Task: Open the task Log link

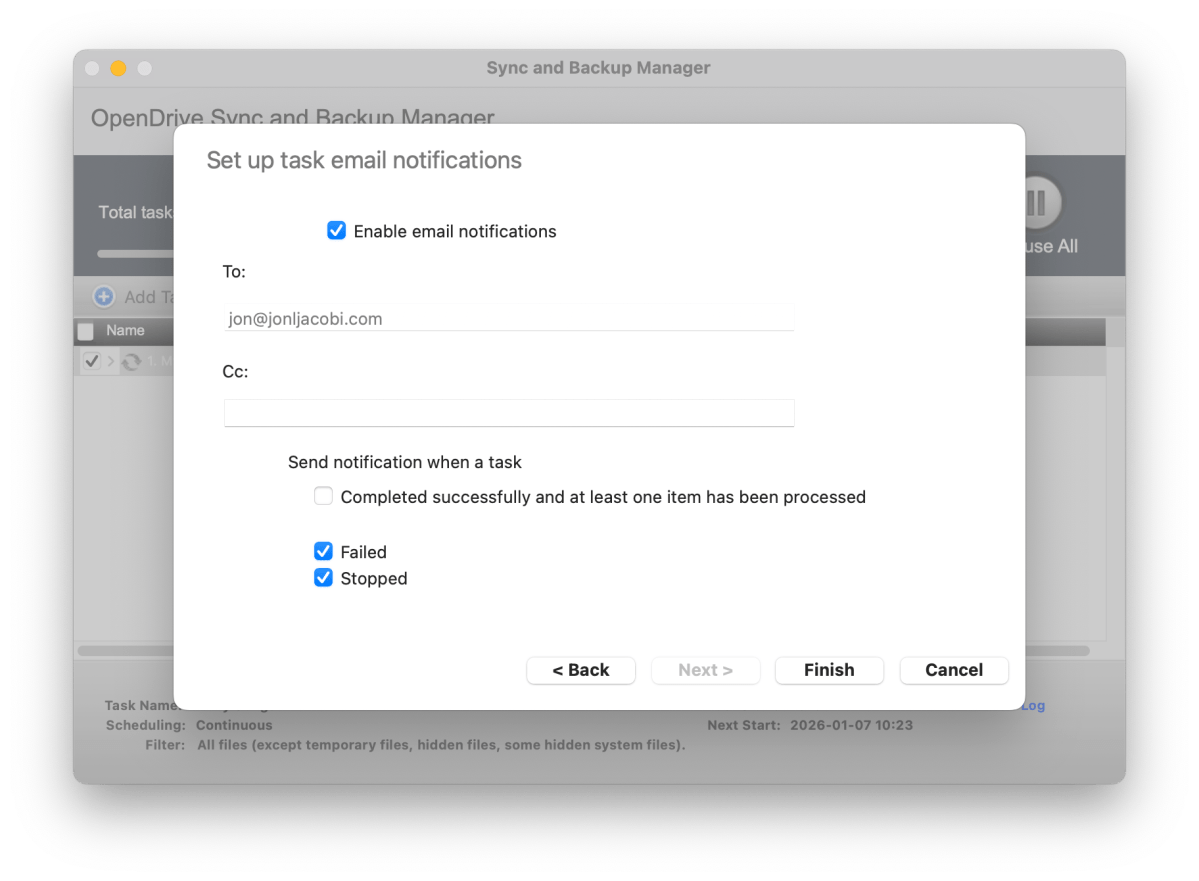Action: click(1033, 706)
